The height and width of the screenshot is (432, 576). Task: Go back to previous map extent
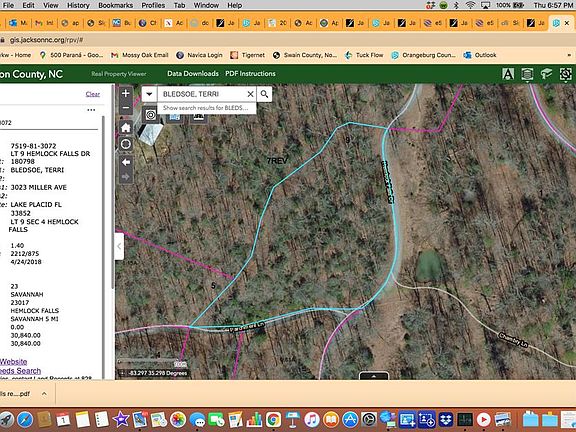[x=126, y=162]
